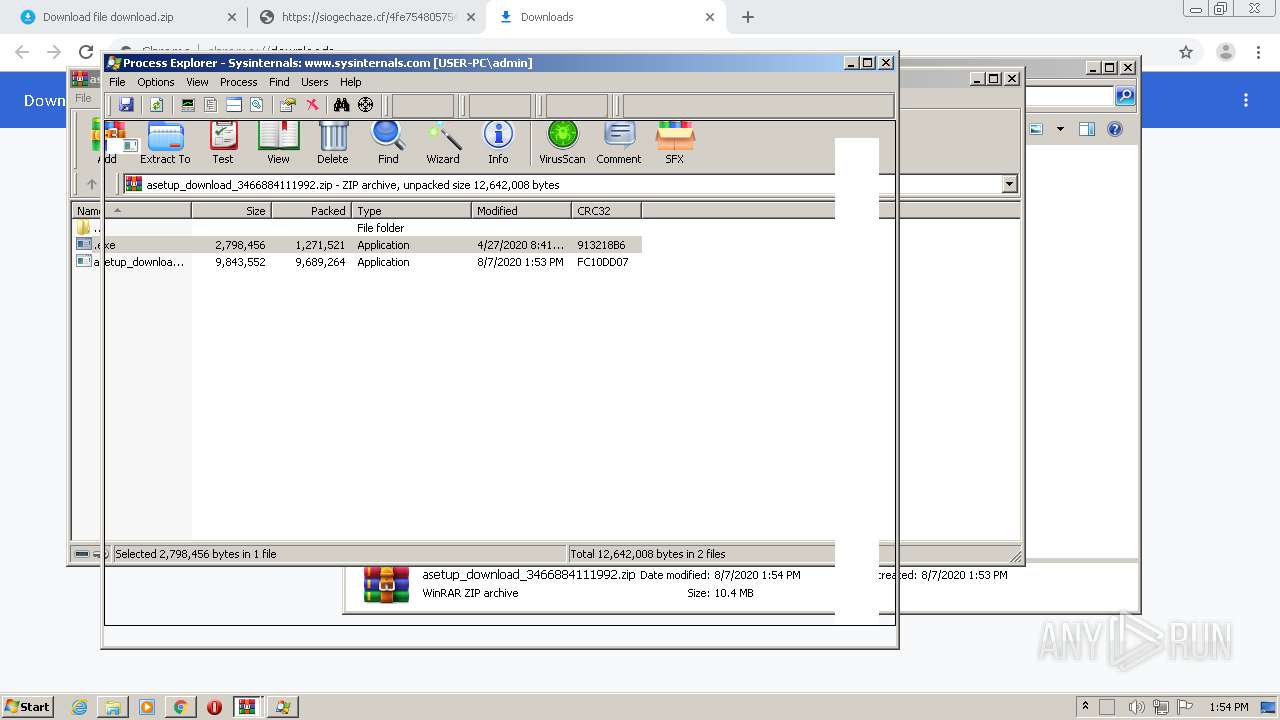Open Process Explorer Users menu
Screen dimensions: 1280x720
[x=315, y=82]
